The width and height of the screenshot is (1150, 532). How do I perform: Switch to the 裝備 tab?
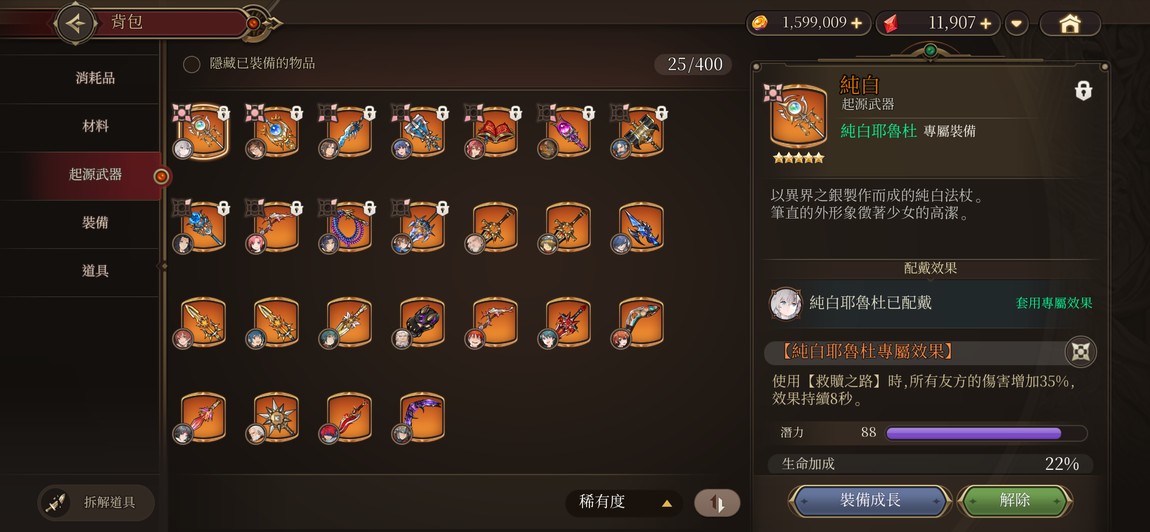(95, 222)
